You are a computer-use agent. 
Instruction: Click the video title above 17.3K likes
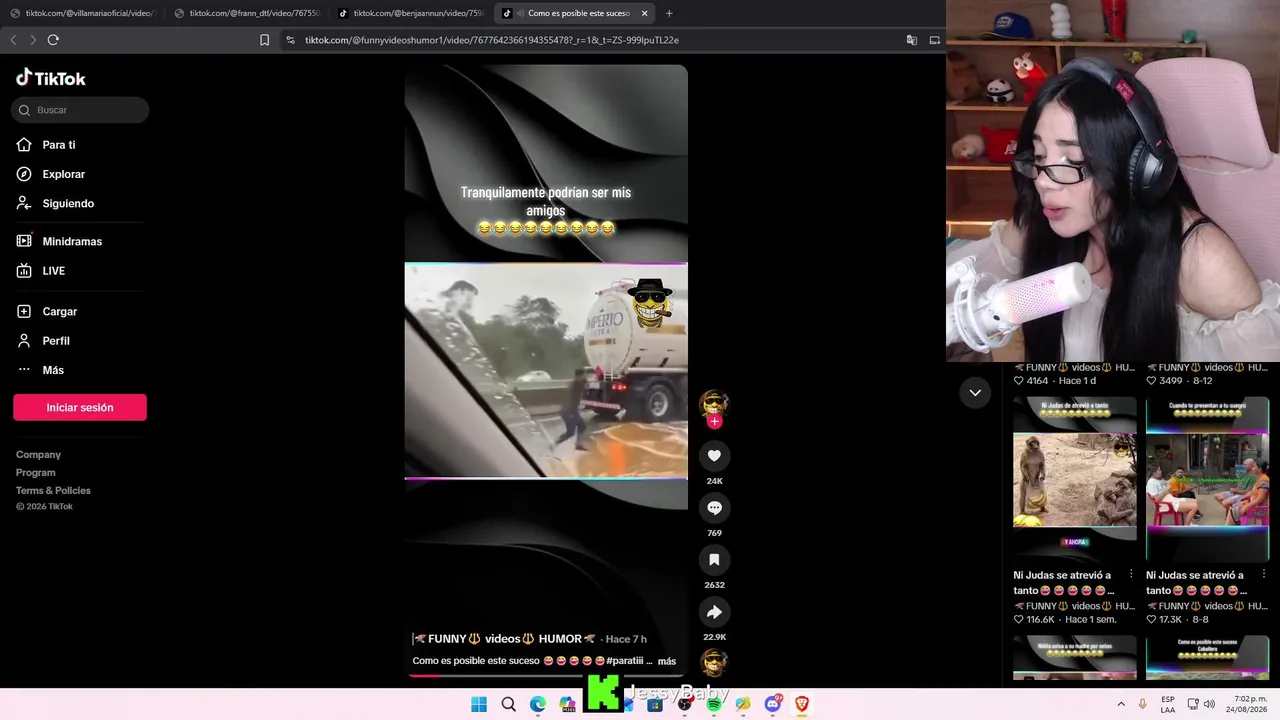click(1196, 583)
